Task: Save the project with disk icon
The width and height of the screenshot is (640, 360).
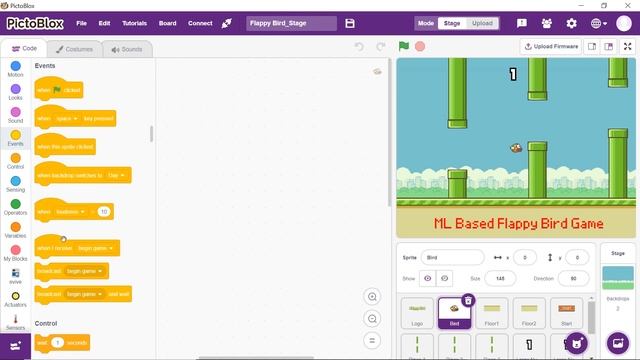Action: pyautogui.click(x=350, y=23)
